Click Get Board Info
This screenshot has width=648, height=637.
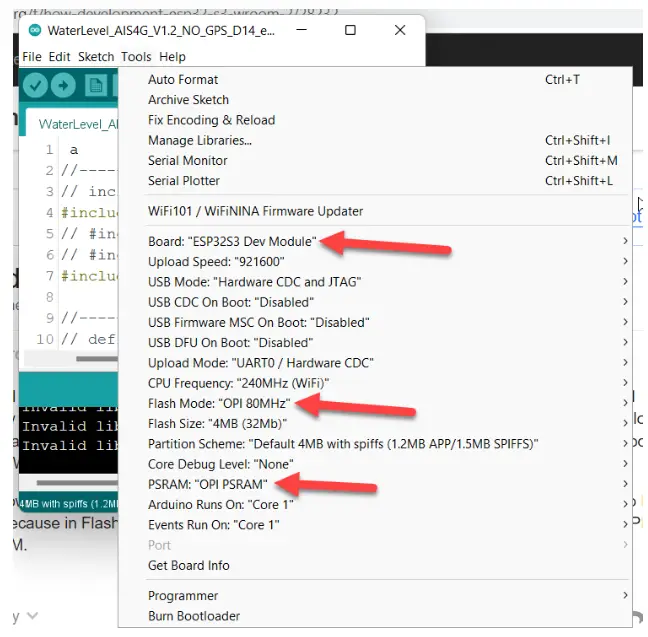click(375, 565)
